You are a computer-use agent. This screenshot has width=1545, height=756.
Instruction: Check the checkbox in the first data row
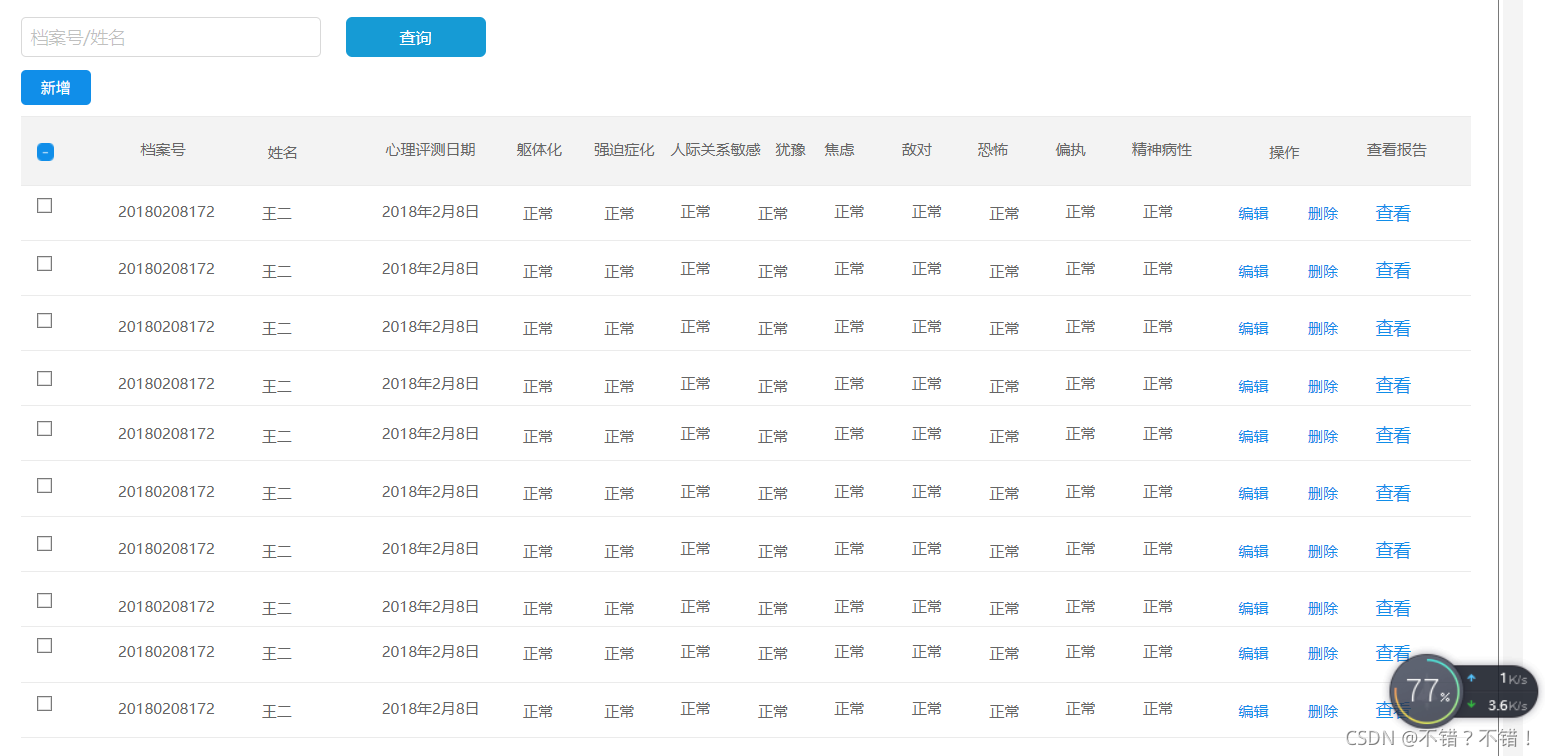(x=44, y=205)
